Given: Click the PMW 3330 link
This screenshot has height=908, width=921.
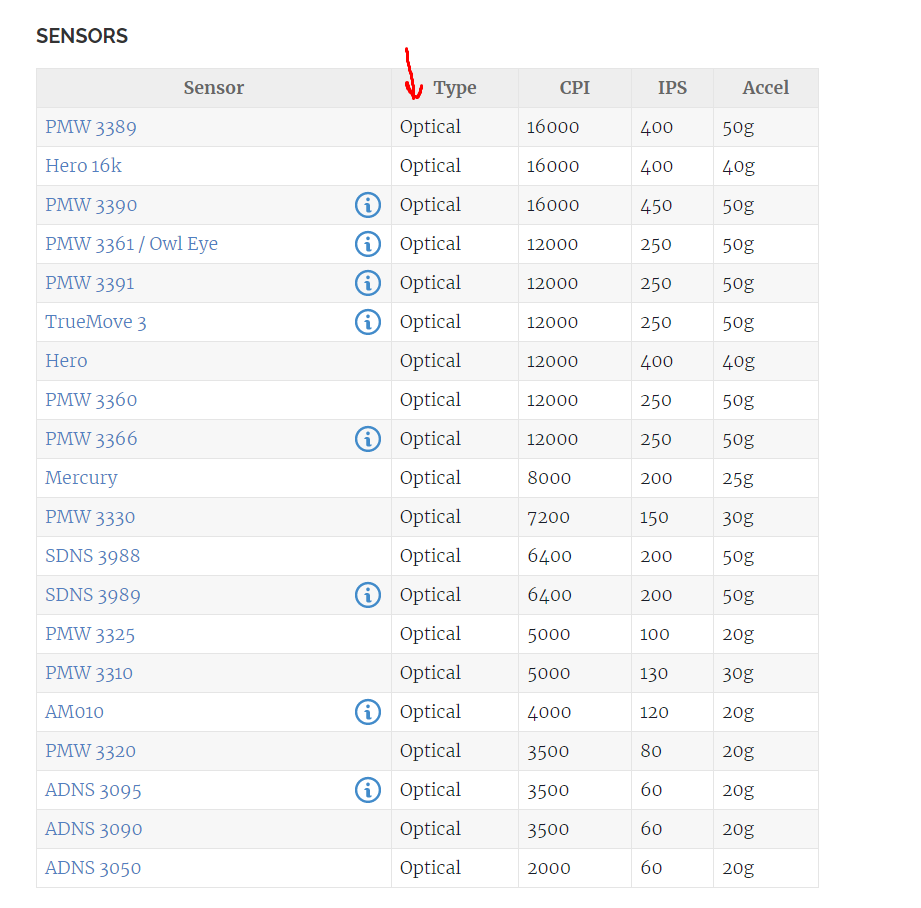Looking at the screenshot, I should [90, 517].
